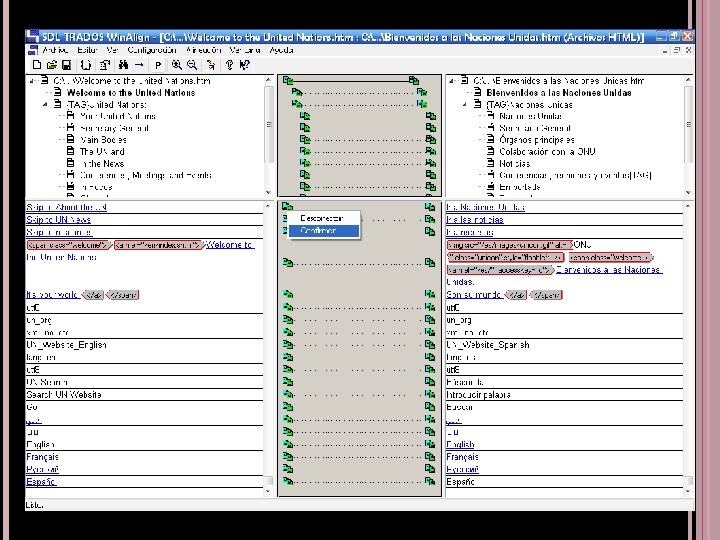Click the right link icon of the 'Órganos principales' row
The image size is (720, 540).
pyautogui.click(x=431, y=139)
